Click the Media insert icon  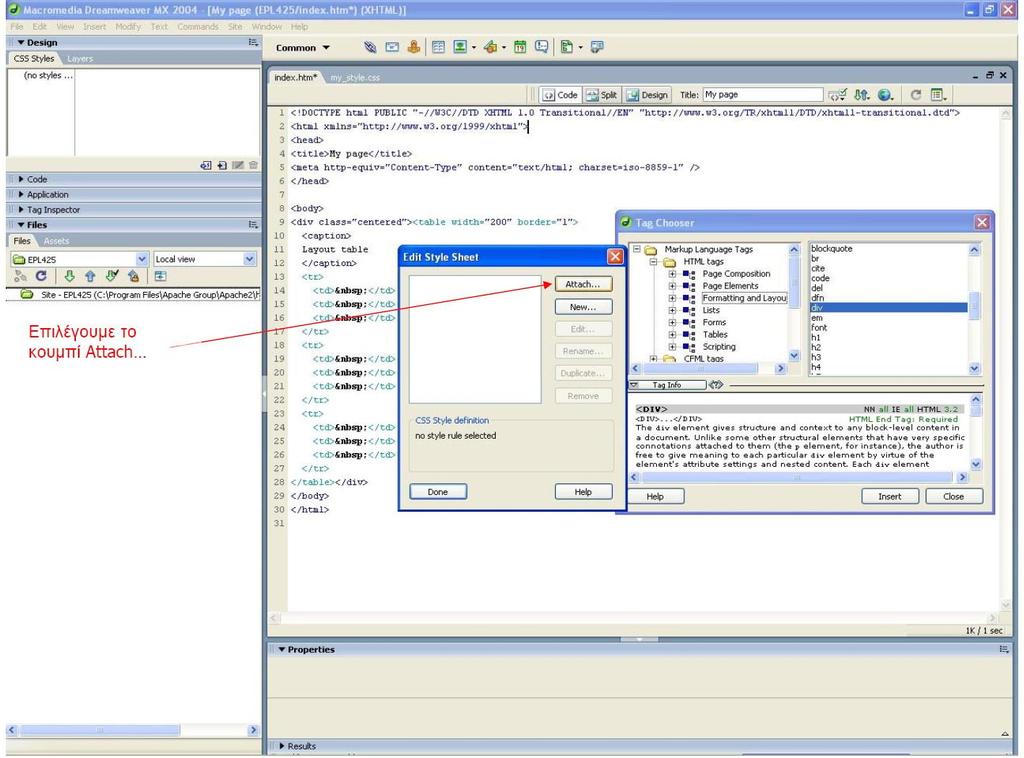[x=490, y=47]
